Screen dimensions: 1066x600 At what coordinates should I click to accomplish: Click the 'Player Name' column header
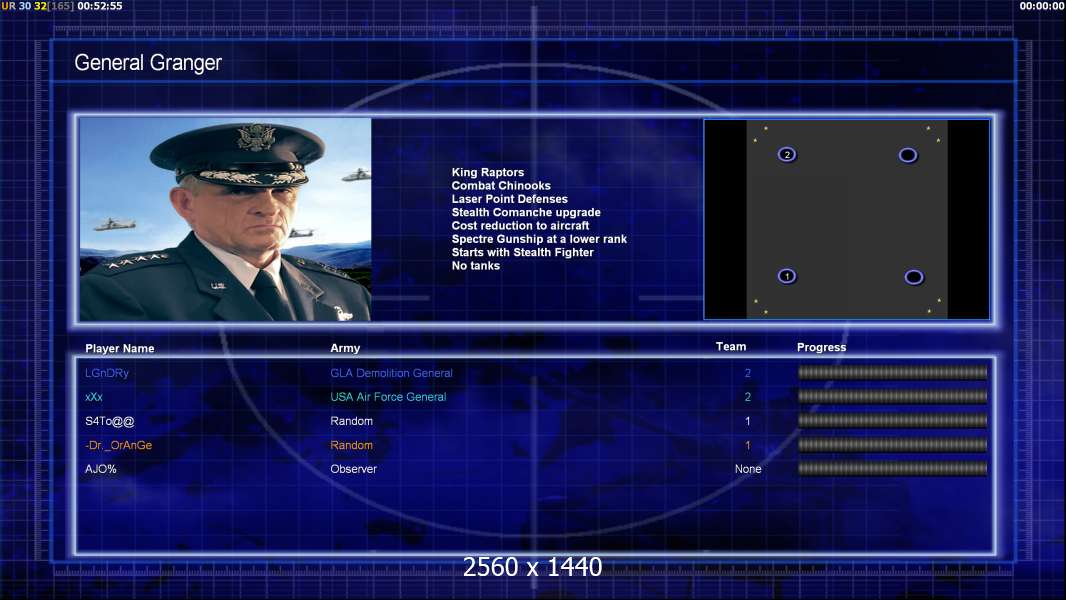120,349
